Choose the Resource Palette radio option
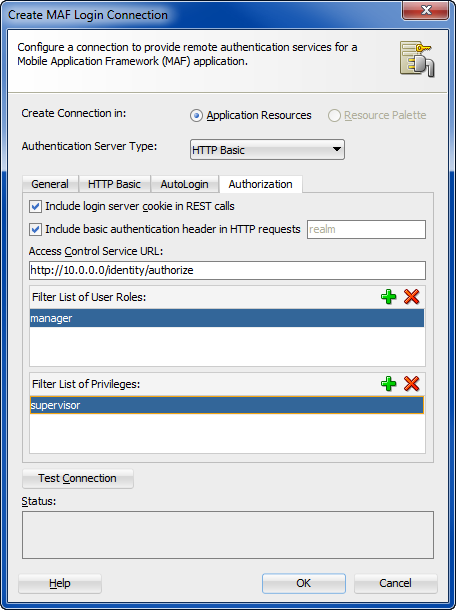This screenshot has height=610, width=456. tap(334, 116)
